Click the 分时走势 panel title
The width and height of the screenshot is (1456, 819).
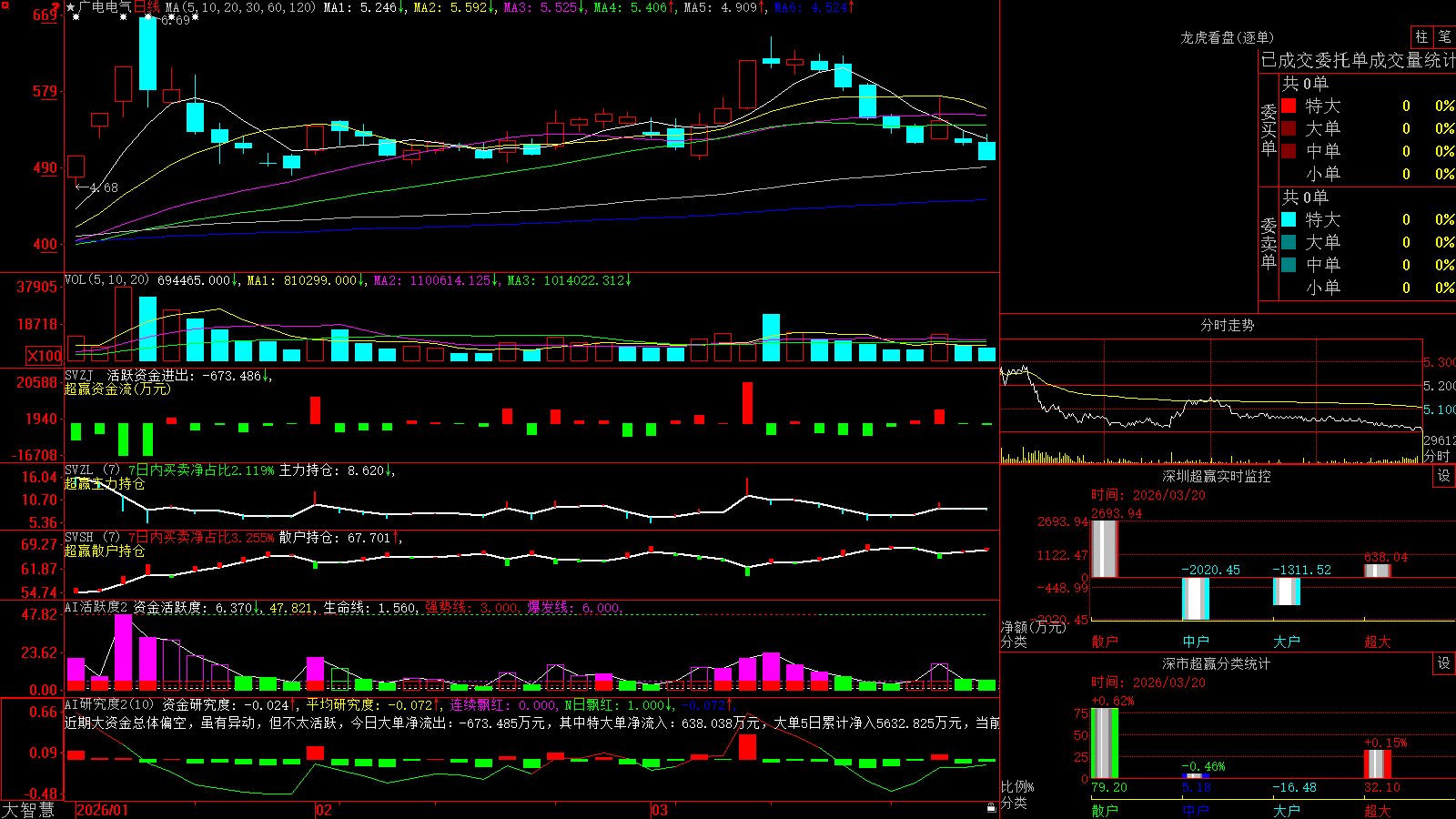click(x=1227, y=325)
